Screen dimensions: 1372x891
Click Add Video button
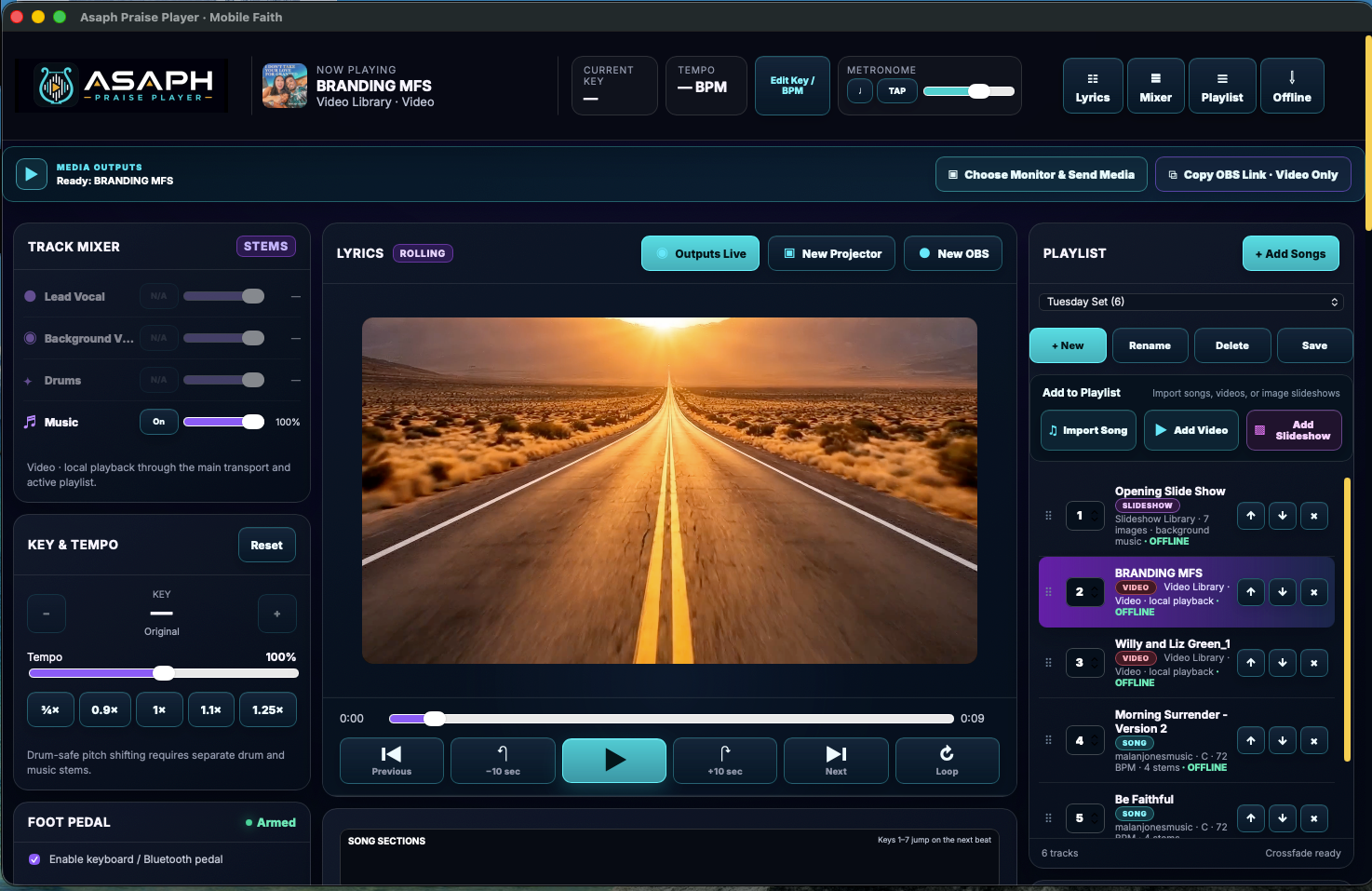tap(1191, 430)
